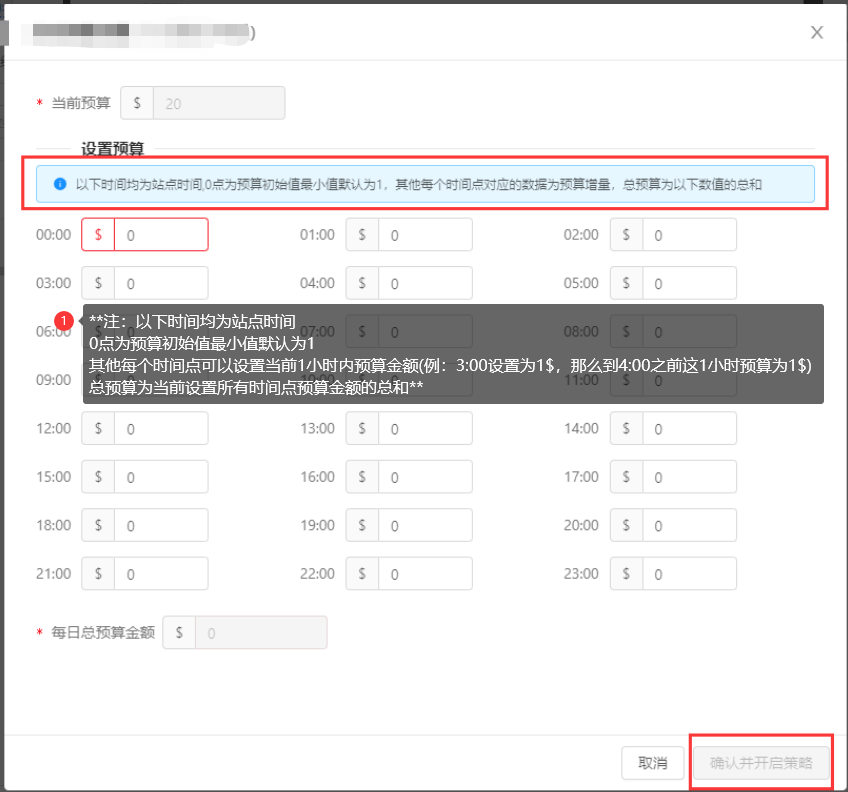Edit the 18:00 budget input
This screenshot has height=792, width=848.
(161, 525)
